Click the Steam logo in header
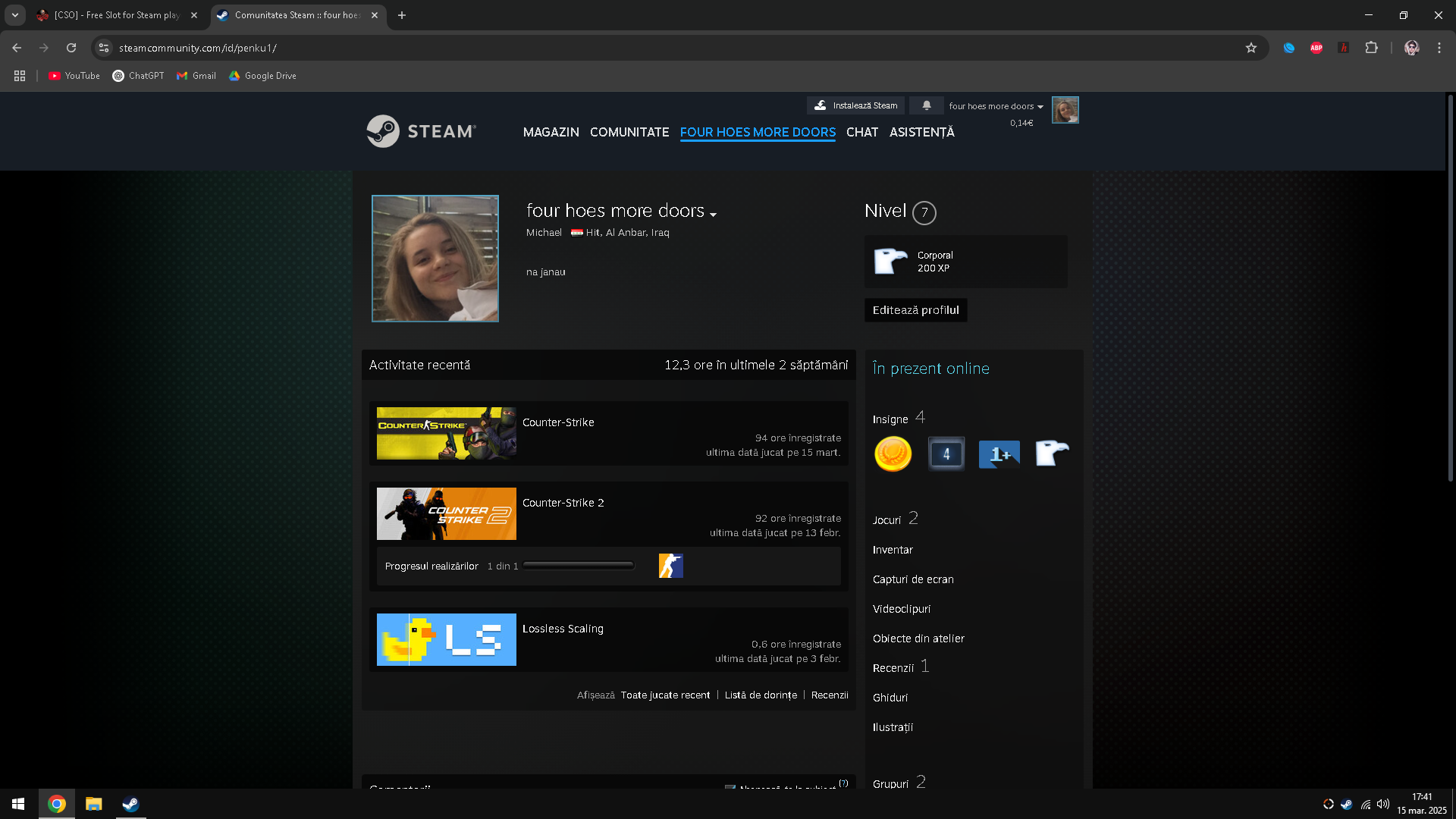 point(421,131)
